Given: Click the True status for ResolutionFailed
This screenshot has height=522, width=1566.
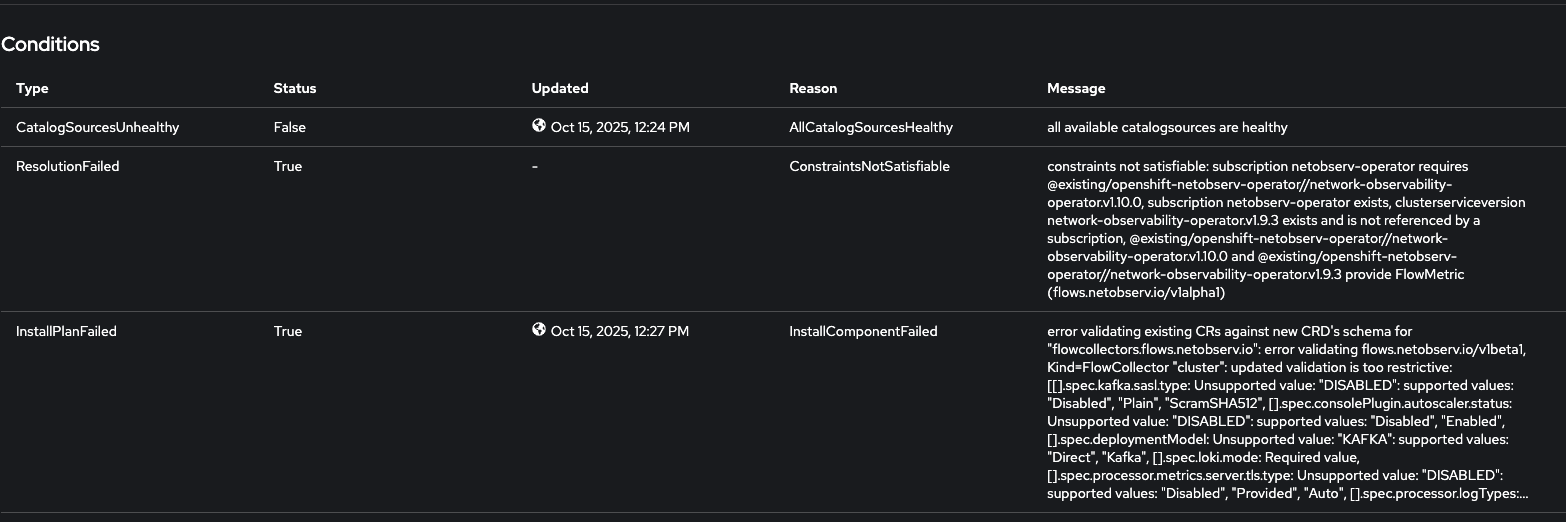Looking at the screenshot, I should pos(287,166).
